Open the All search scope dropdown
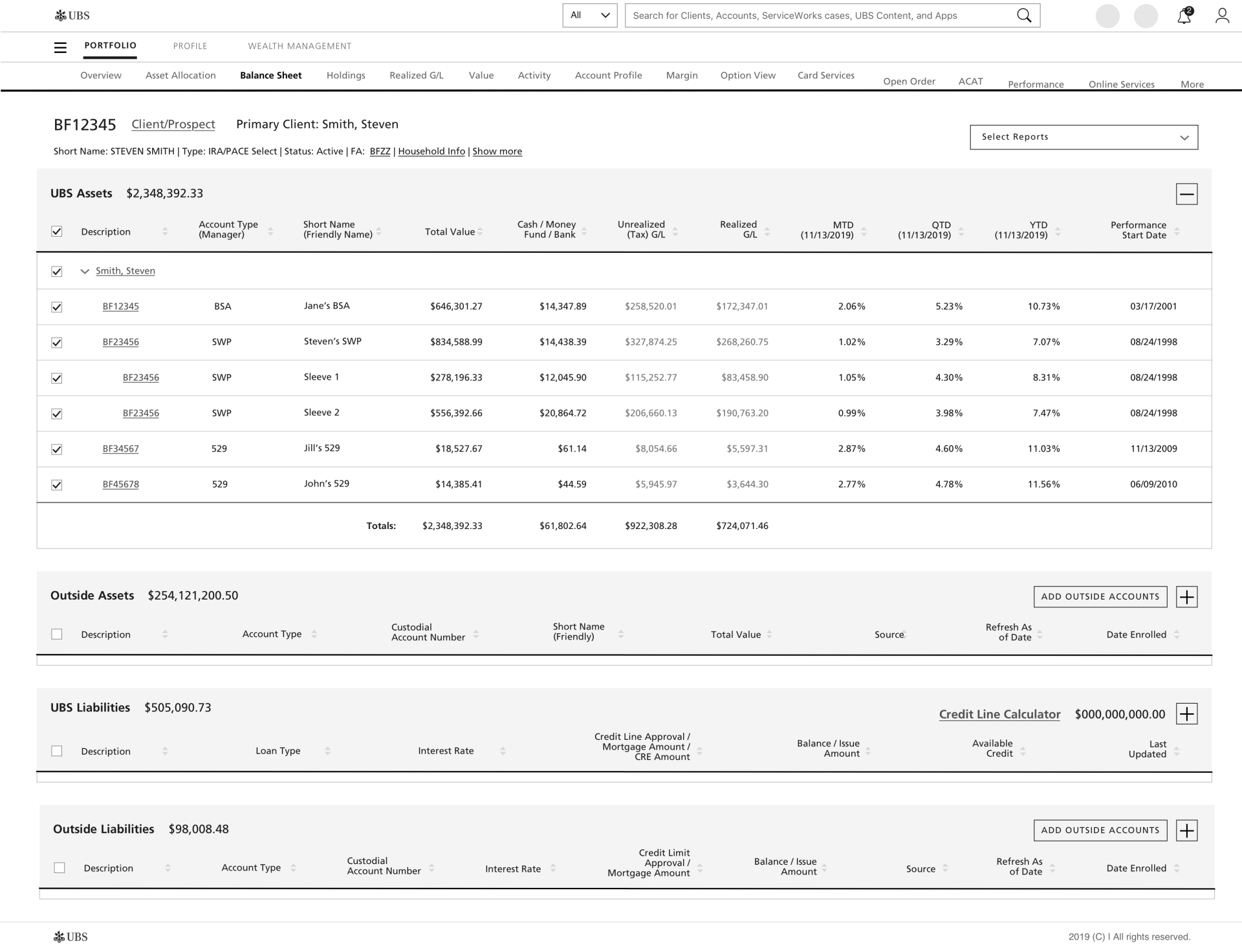Viewport: 1242px width, 952px height. click(x=589, y=16)
